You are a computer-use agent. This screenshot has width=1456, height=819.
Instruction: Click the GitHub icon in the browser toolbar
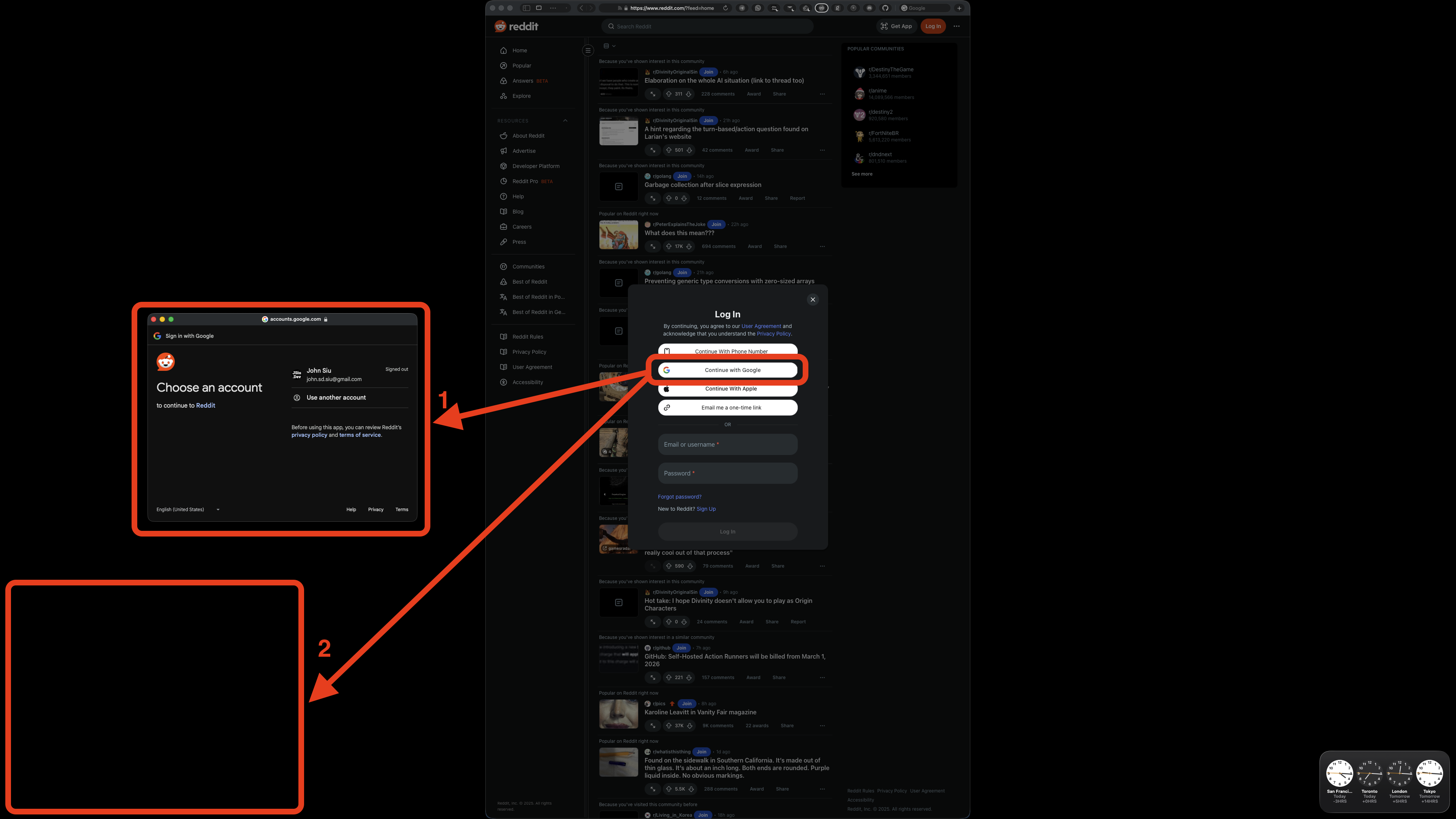pyautogui.click(x=886, y=8)
